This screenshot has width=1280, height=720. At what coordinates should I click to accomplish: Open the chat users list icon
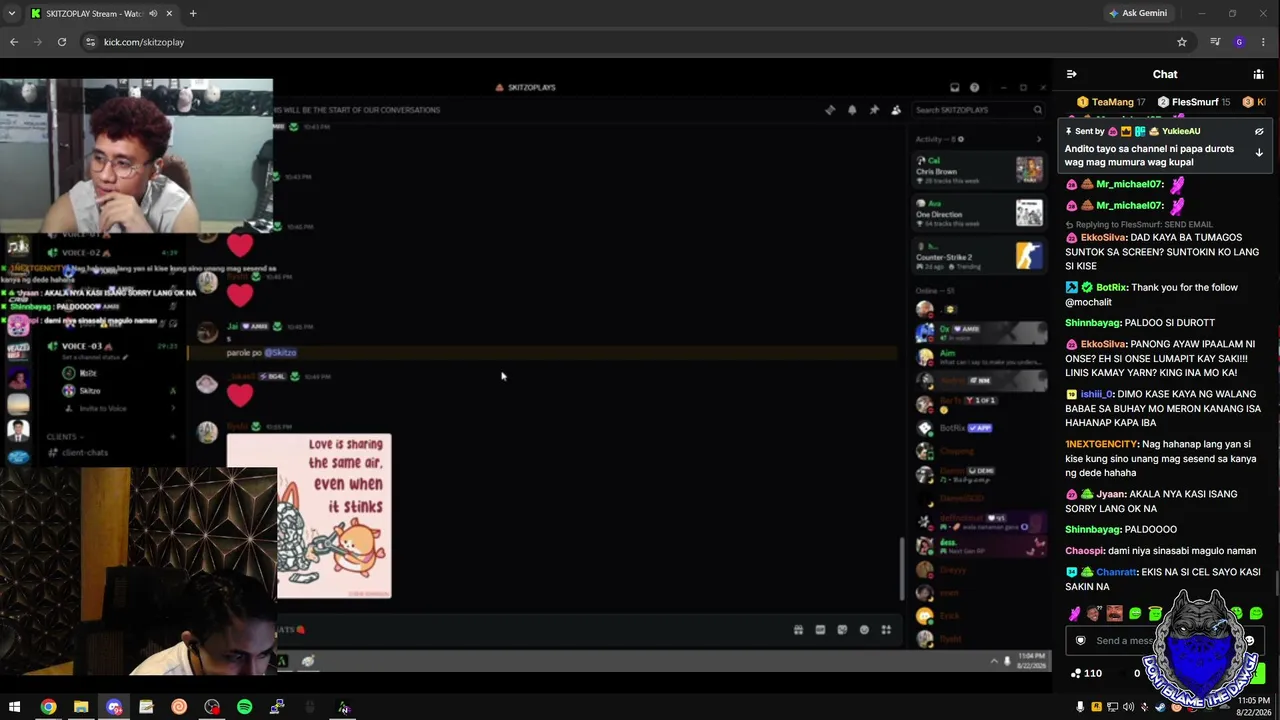(1258, 74)
